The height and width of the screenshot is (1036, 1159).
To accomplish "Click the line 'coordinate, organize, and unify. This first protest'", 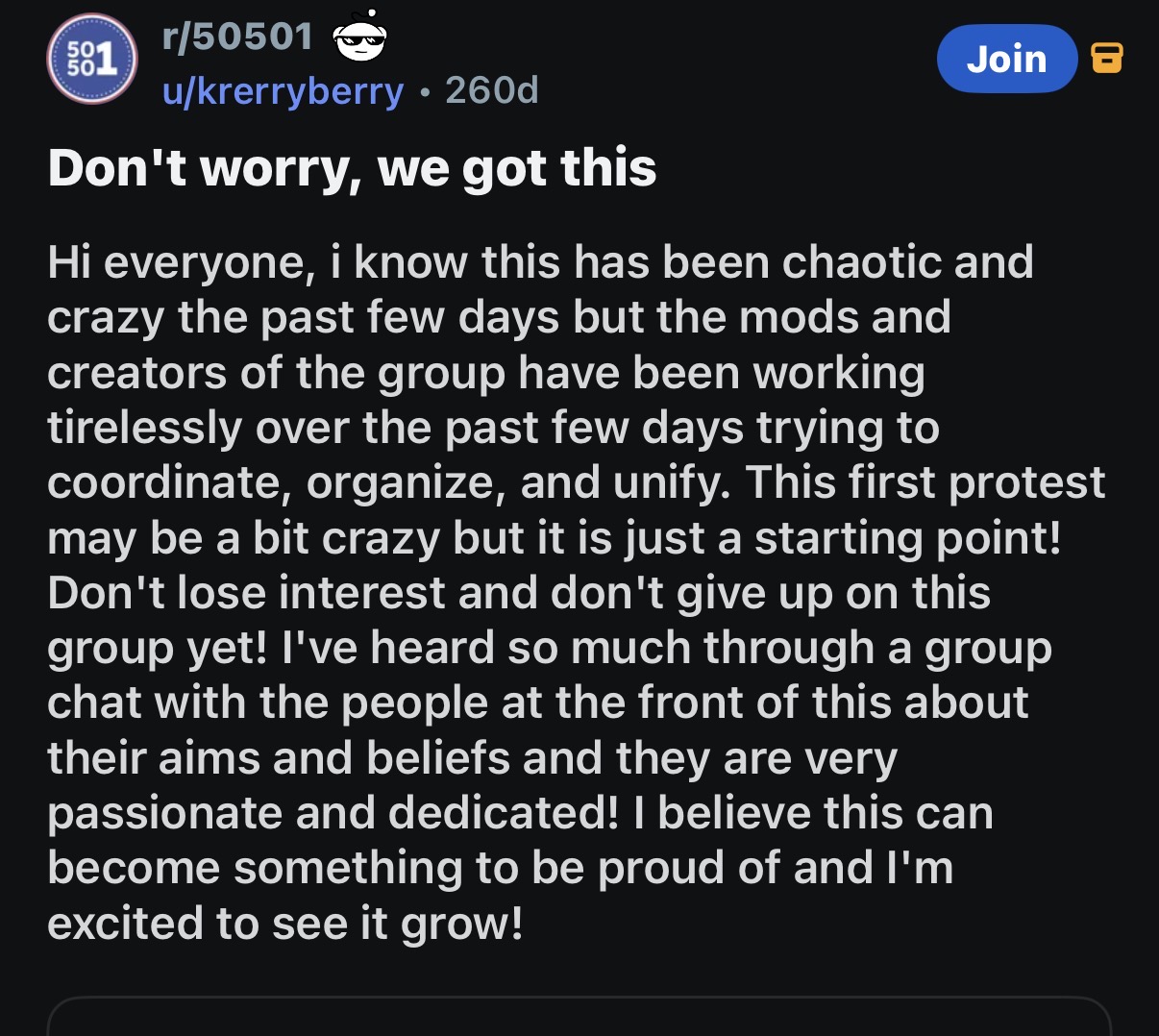I will [577, 482].
